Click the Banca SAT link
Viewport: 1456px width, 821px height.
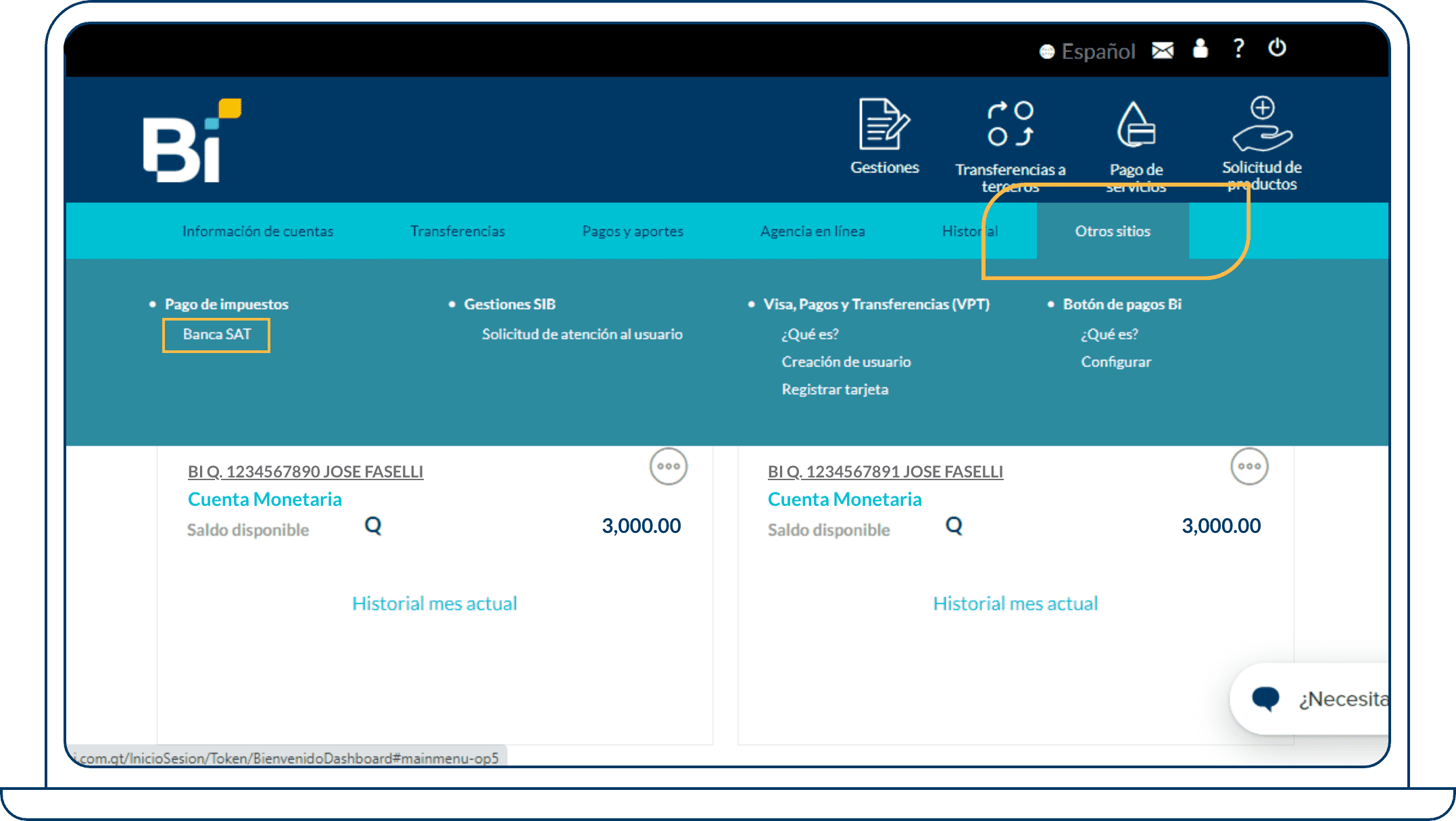216,335
